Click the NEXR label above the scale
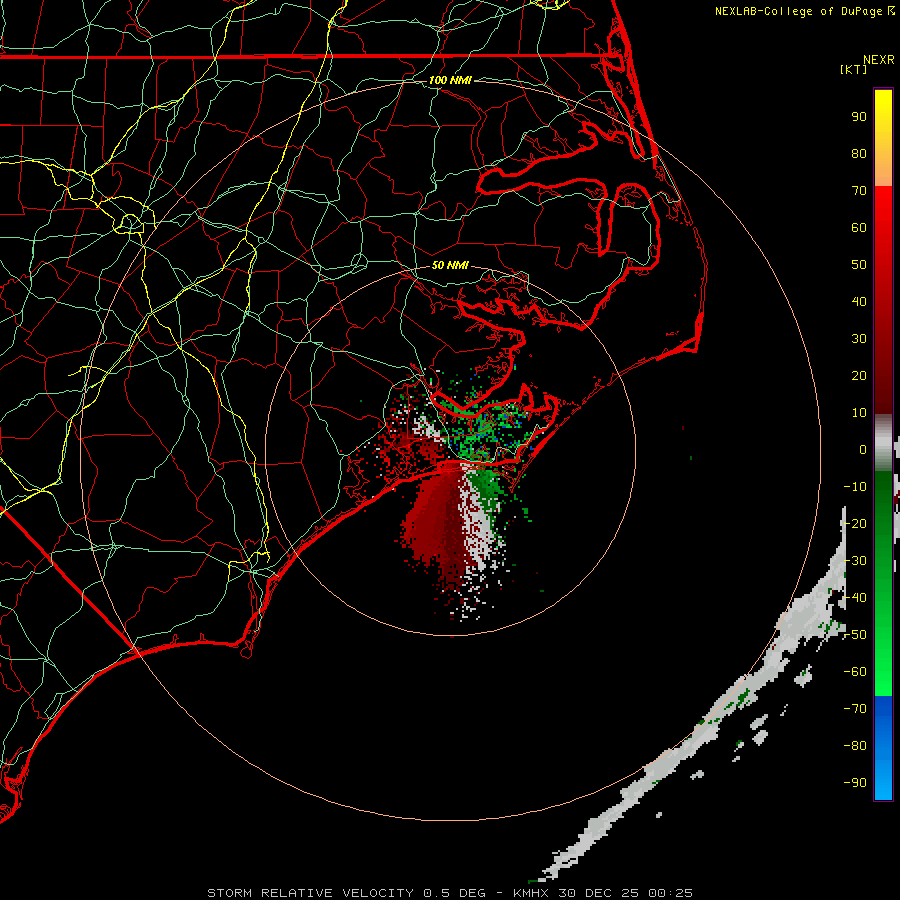The width and height of the screenshot is (900, 900). coord(879,60)
